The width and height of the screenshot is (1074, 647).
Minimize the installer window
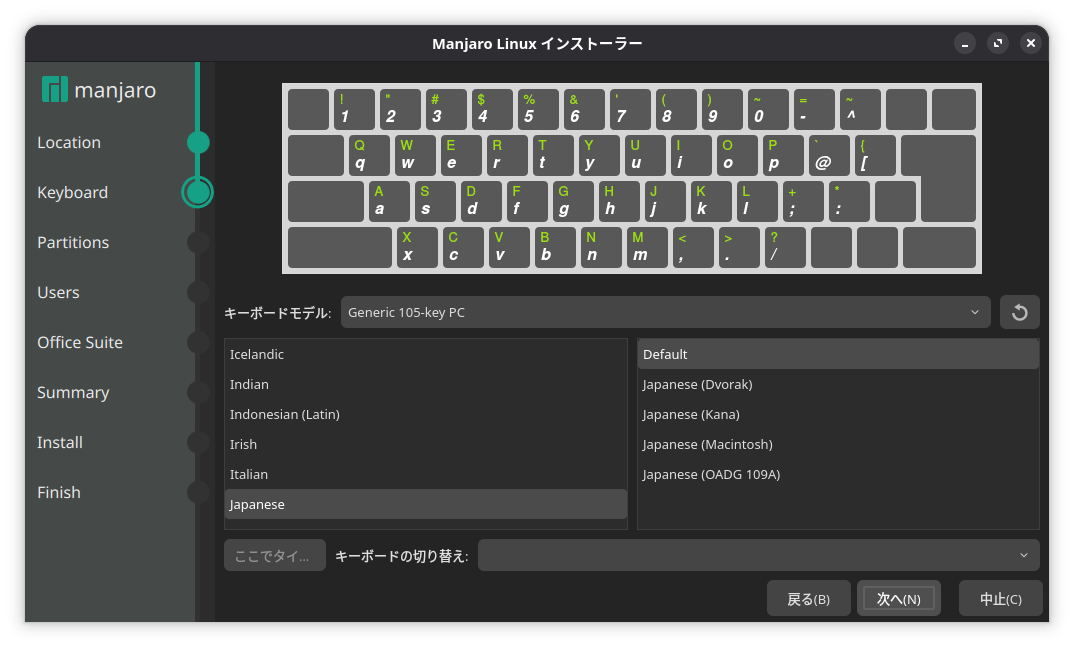[x=964, y=44]
